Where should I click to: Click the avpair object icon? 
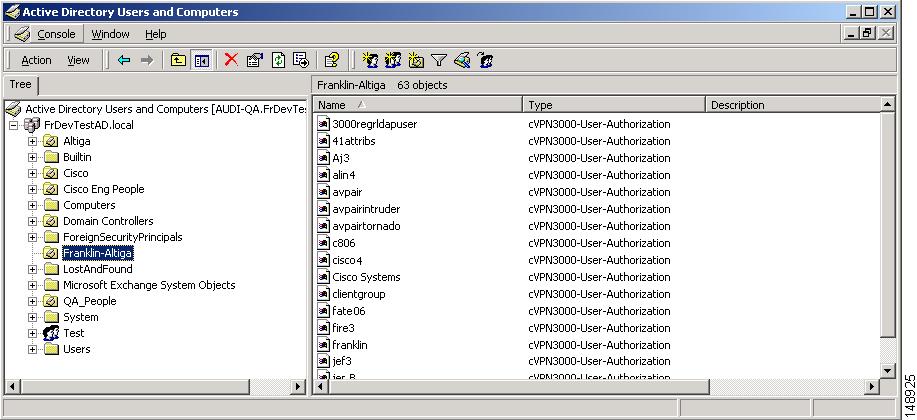(323, 192)
